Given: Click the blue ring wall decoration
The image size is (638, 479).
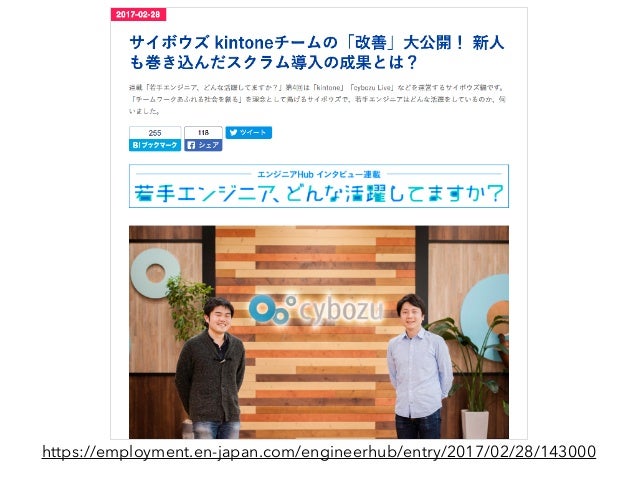Looking at the screenshot, I should pyautogui.click(x=156, y=273).
